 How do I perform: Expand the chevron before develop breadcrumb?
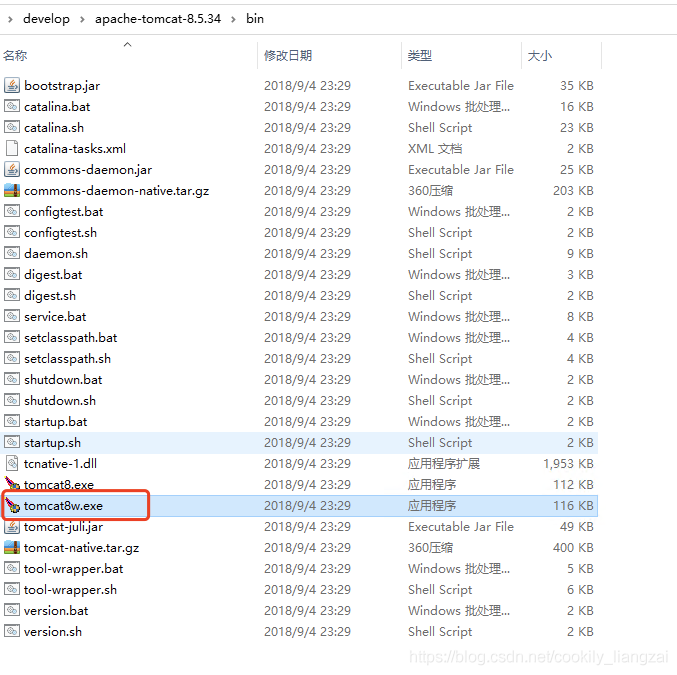coord(10,19)
